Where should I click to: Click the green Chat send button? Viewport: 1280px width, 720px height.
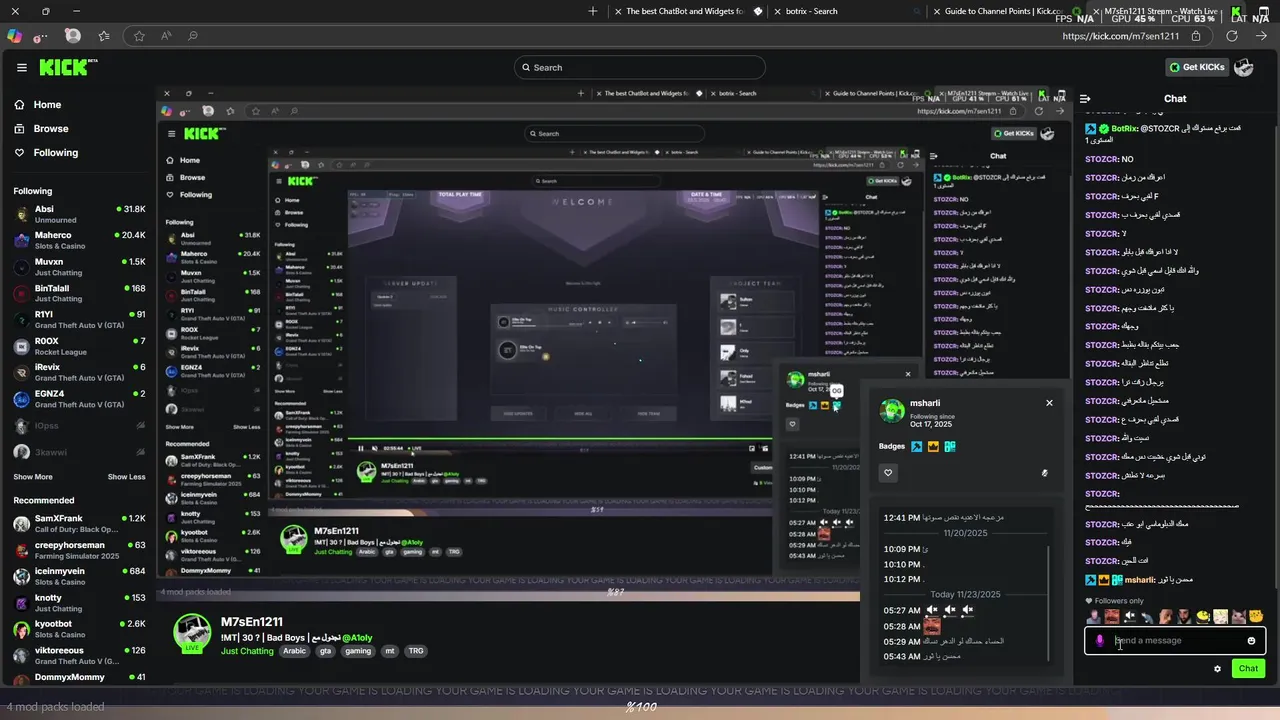click(x=1248, y=668)
